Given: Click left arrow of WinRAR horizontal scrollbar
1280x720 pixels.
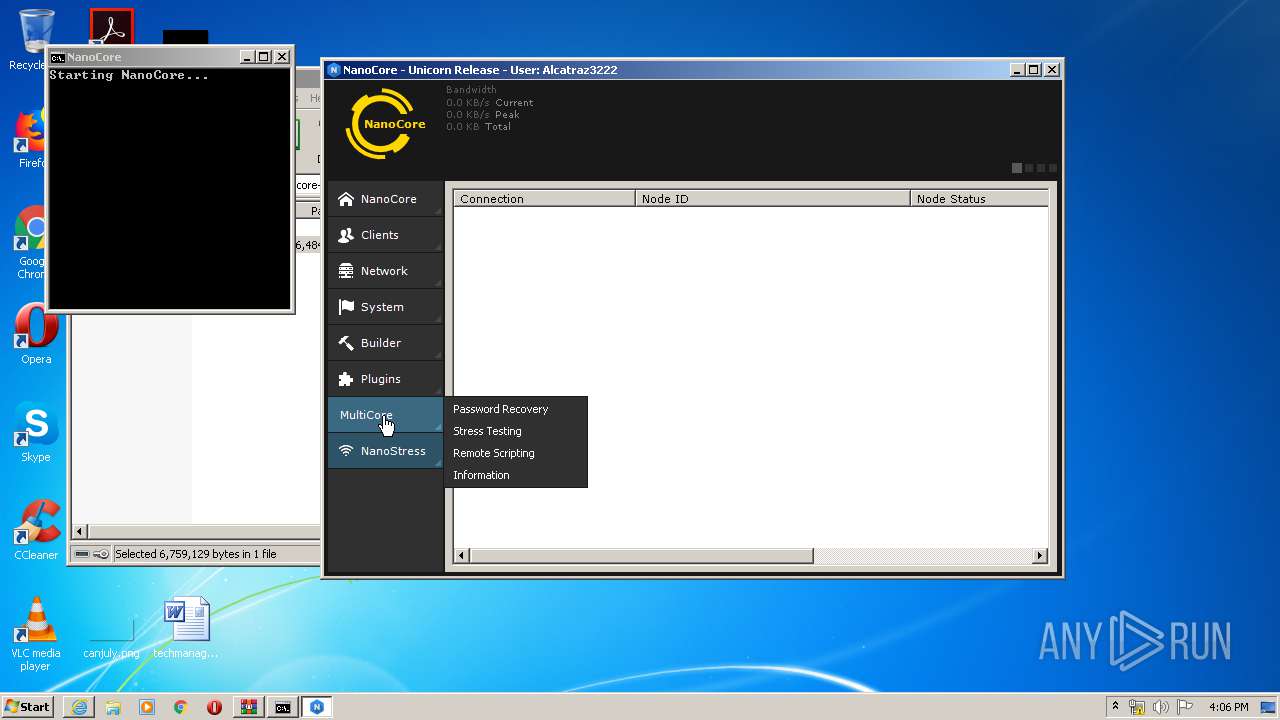Looking at the screenshot, I should tap(80, 531).
